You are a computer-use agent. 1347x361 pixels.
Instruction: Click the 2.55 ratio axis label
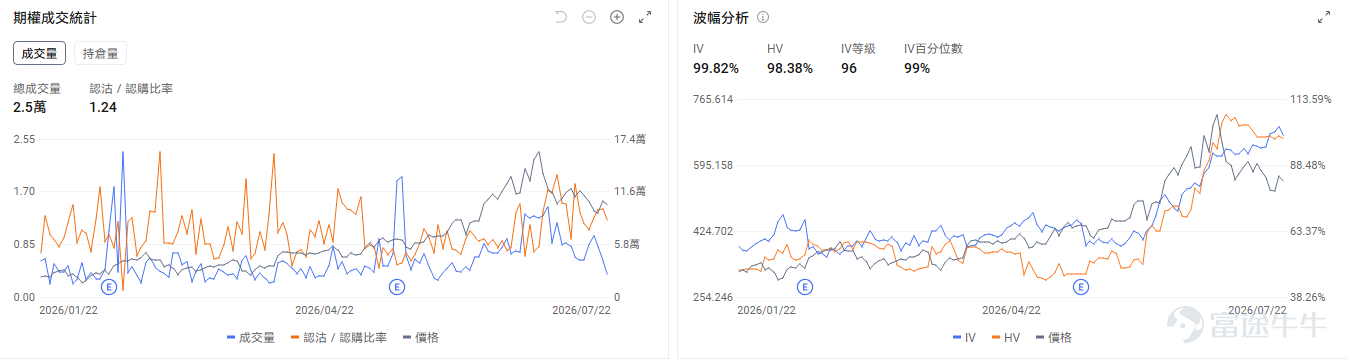(x=24, y=139)
